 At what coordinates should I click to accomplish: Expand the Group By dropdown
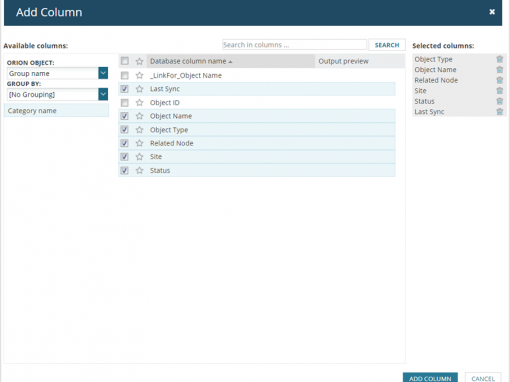click(103, 94)
